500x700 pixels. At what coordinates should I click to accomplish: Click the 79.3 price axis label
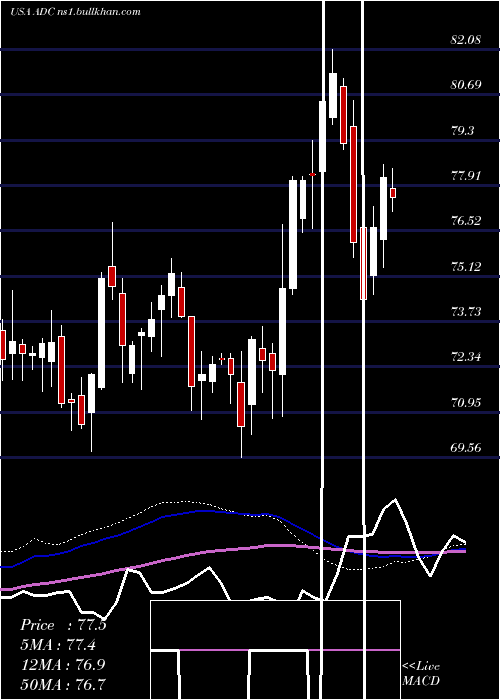pos(462,131)
